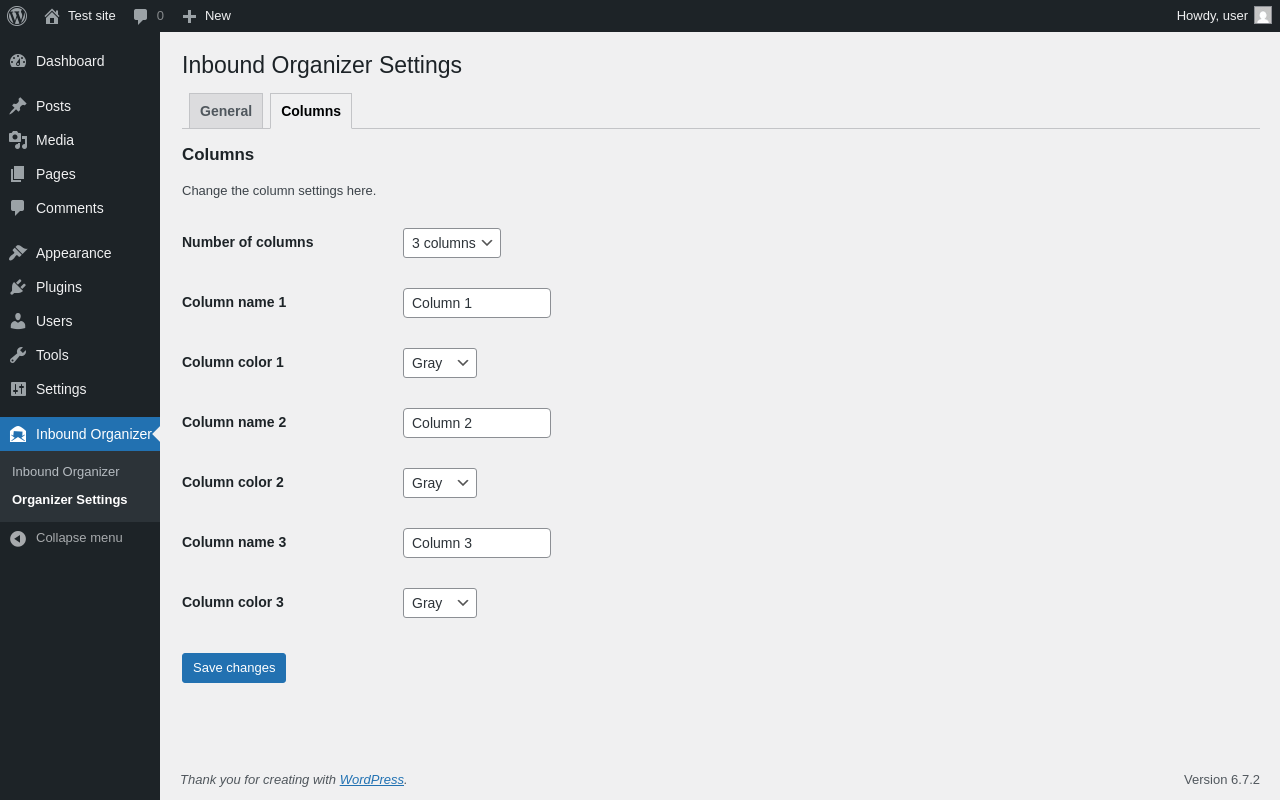1280x800 pixels.
Task: Click the Dashboard gauge icon
Action: click(18, 61)
